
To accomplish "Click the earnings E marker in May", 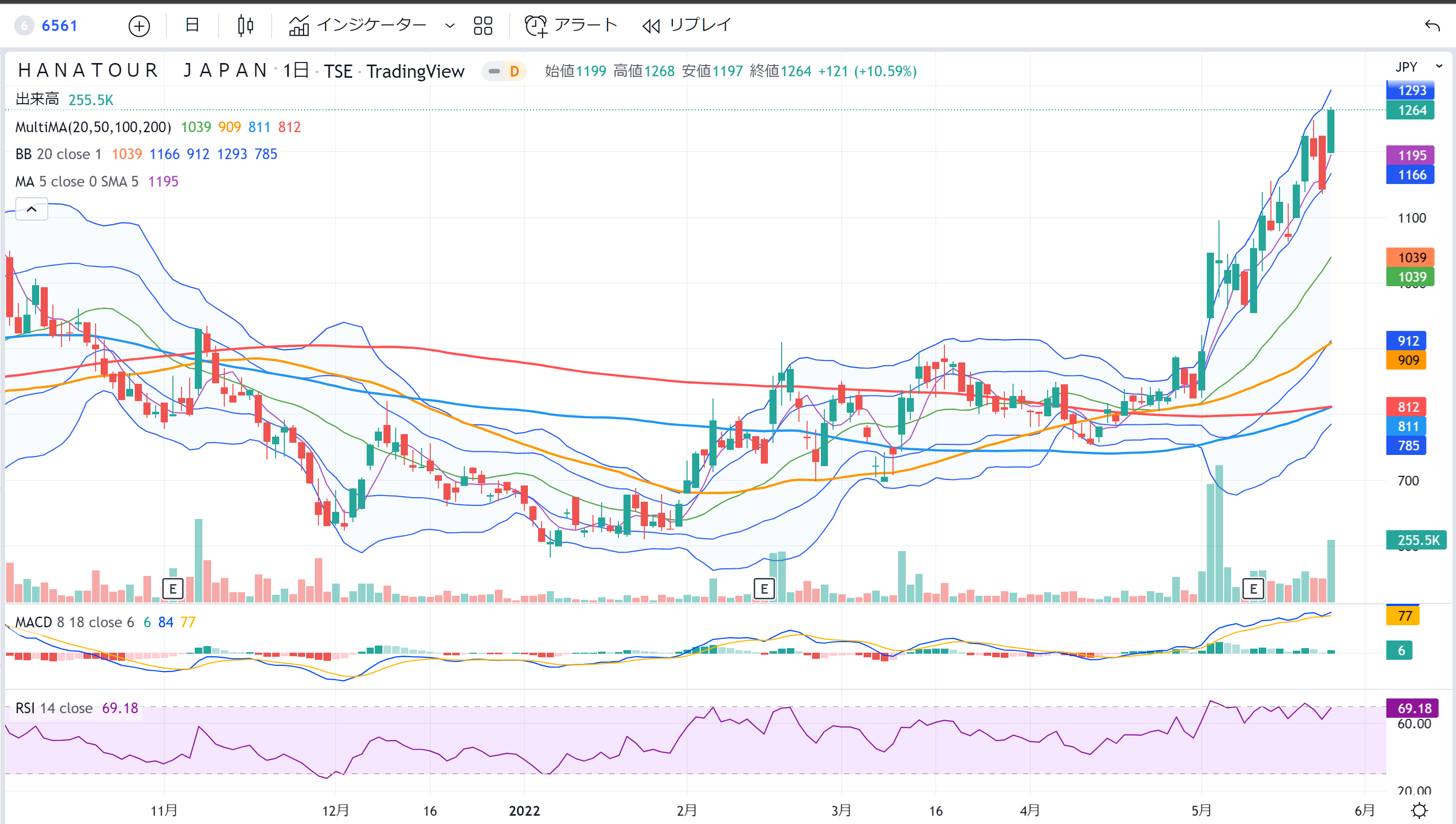I will click(1253, 589).
